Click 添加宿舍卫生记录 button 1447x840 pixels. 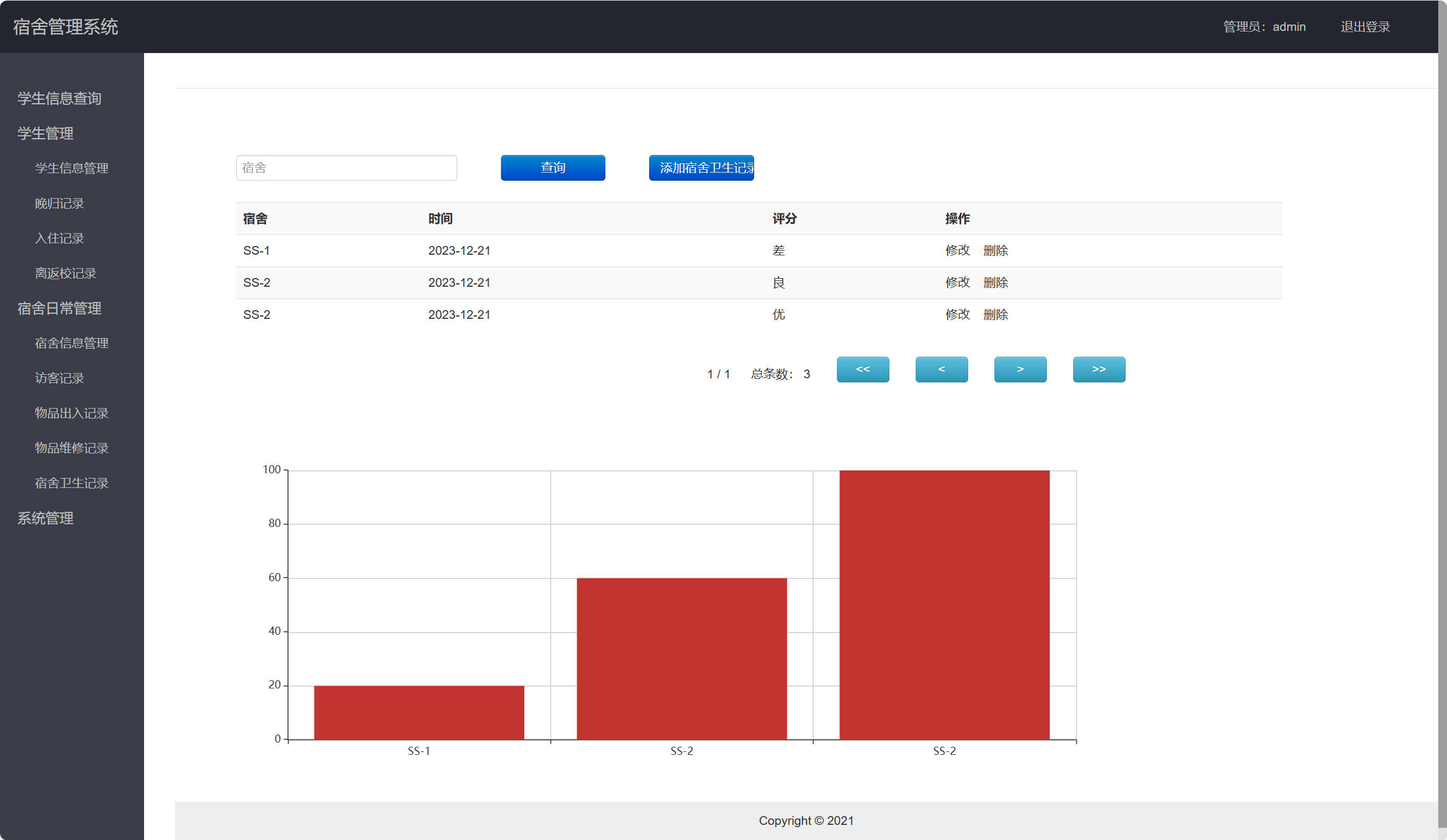[x=701, y=168]
